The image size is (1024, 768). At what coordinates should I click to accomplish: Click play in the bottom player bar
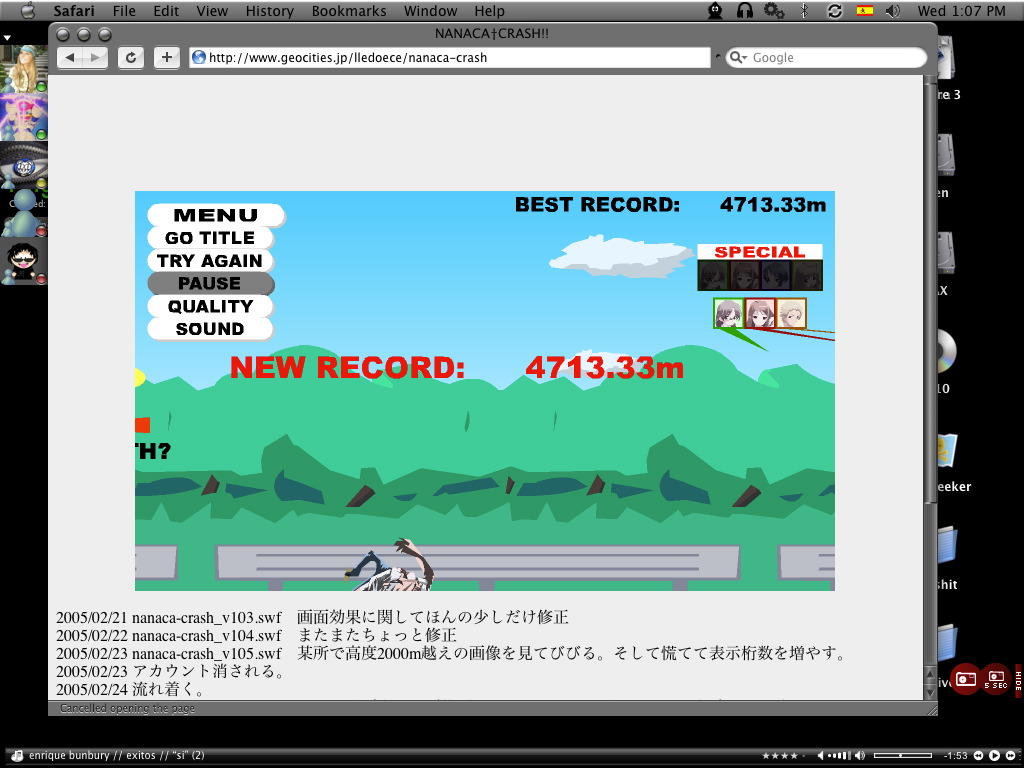click(994, 756)
